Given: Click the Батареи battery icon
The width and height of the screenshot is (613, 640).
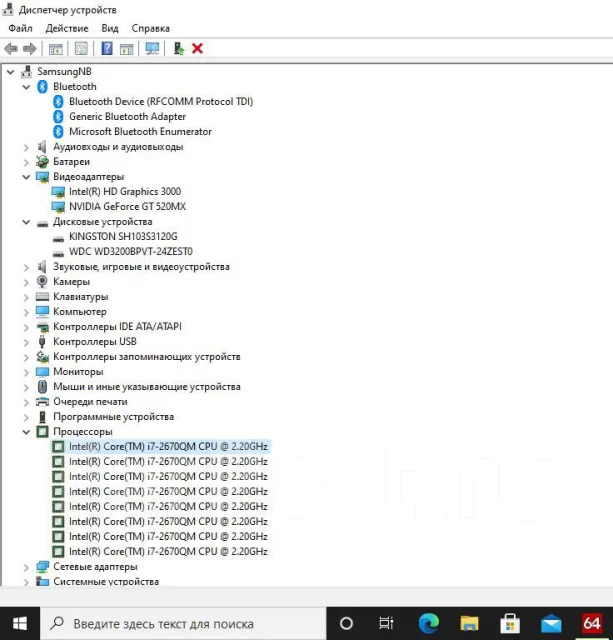Looking at the screenshot, I should pos(42,162).
